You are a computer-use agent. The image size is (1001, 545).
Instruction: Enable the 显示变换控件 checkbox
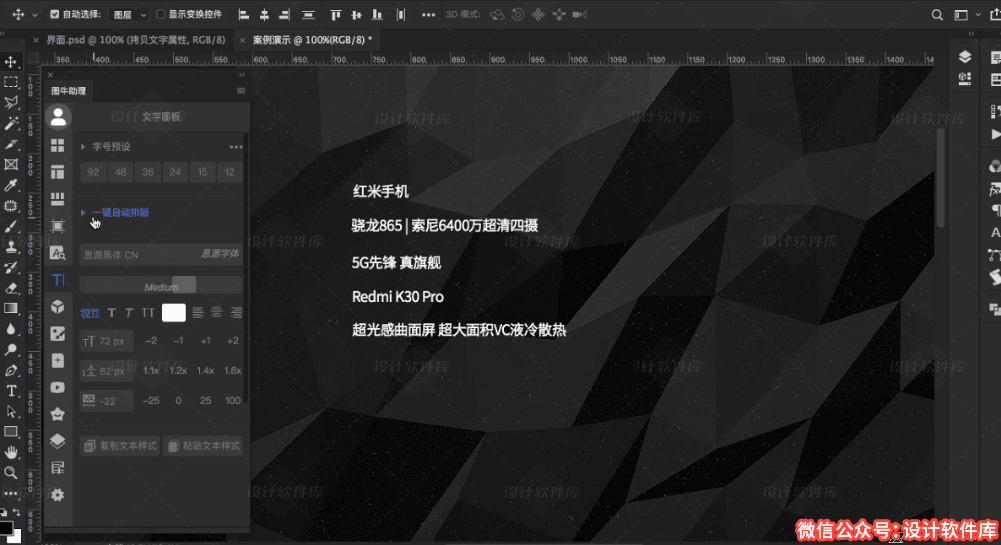(x=160, y=14)
